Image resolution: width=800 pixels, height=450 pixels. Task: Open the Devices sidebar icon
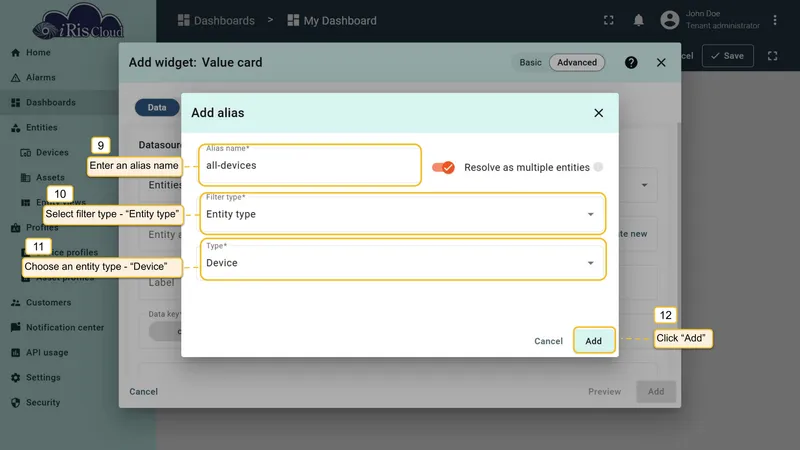pyautogui.click(x=26, y=153)
